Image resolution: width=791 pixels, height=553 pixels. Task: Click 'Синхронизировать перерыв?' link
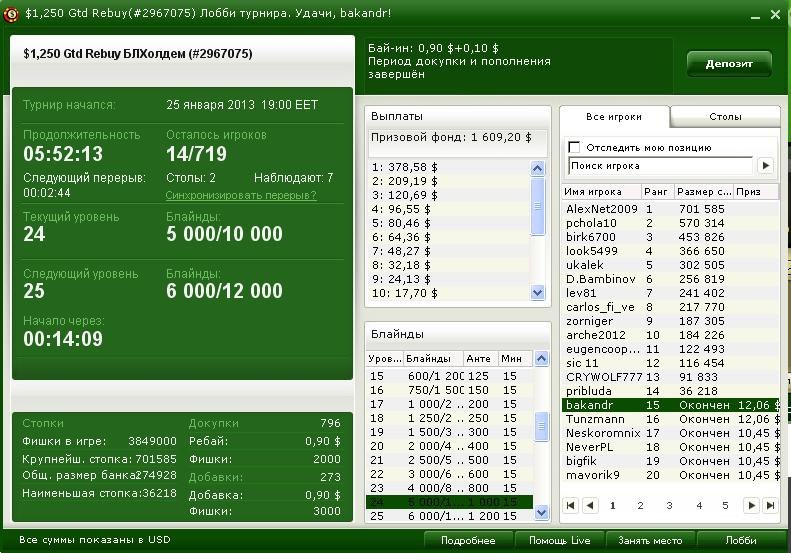241,195
